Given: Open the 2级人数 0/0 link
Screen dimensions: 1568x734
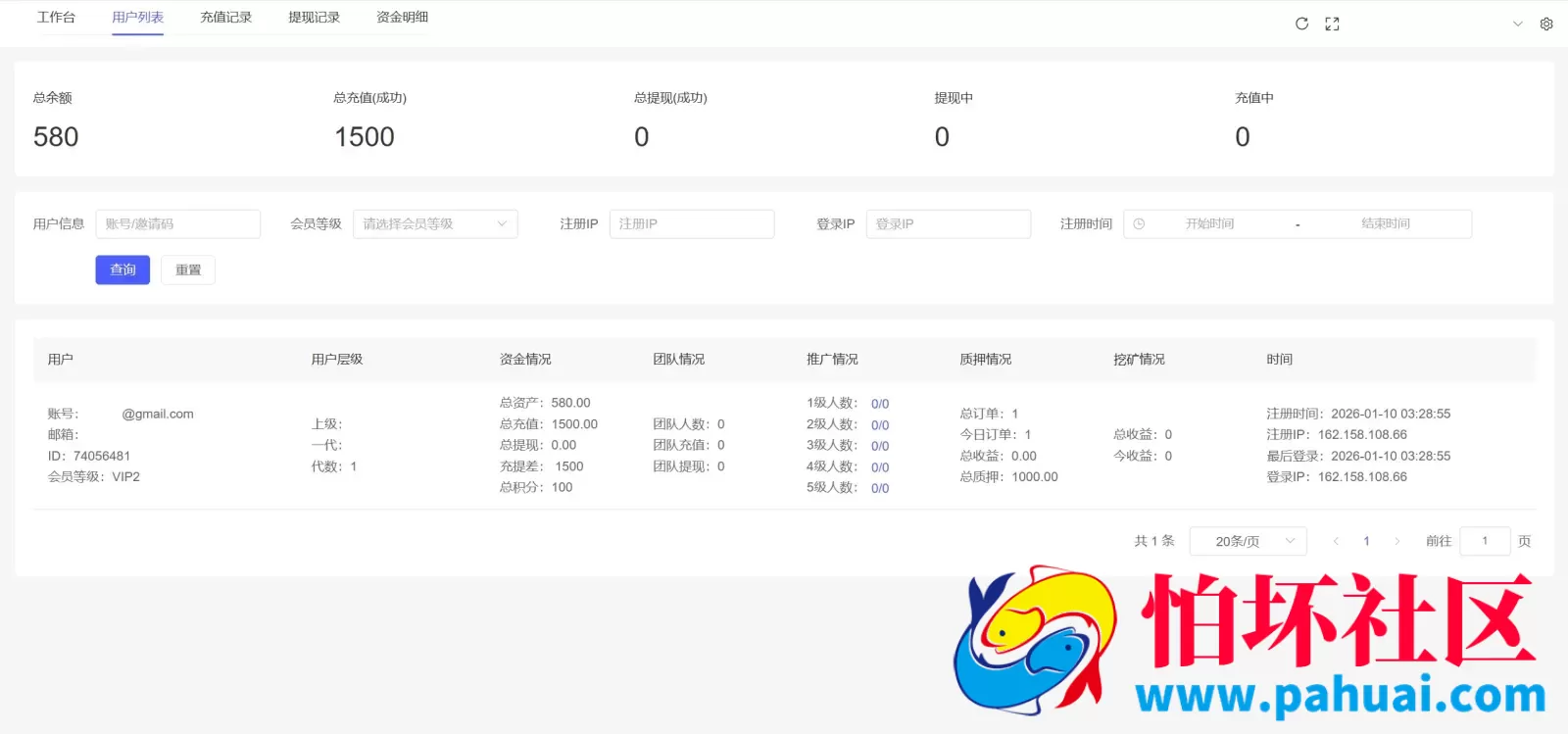Looking at the screenshot, I should click(x=880, y=425).
